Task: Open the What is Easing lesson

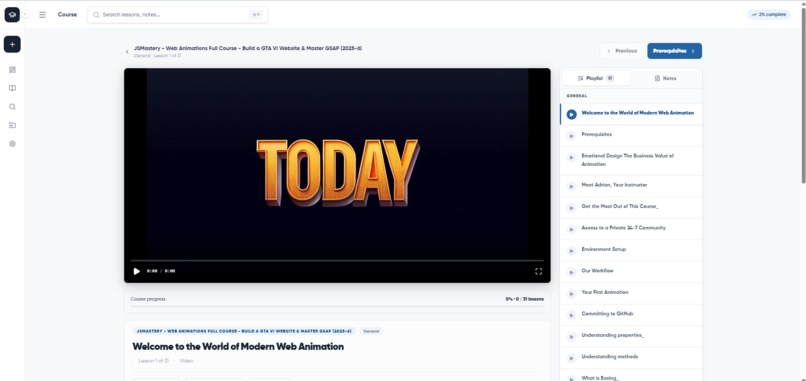Action: [x=631, y=376]
